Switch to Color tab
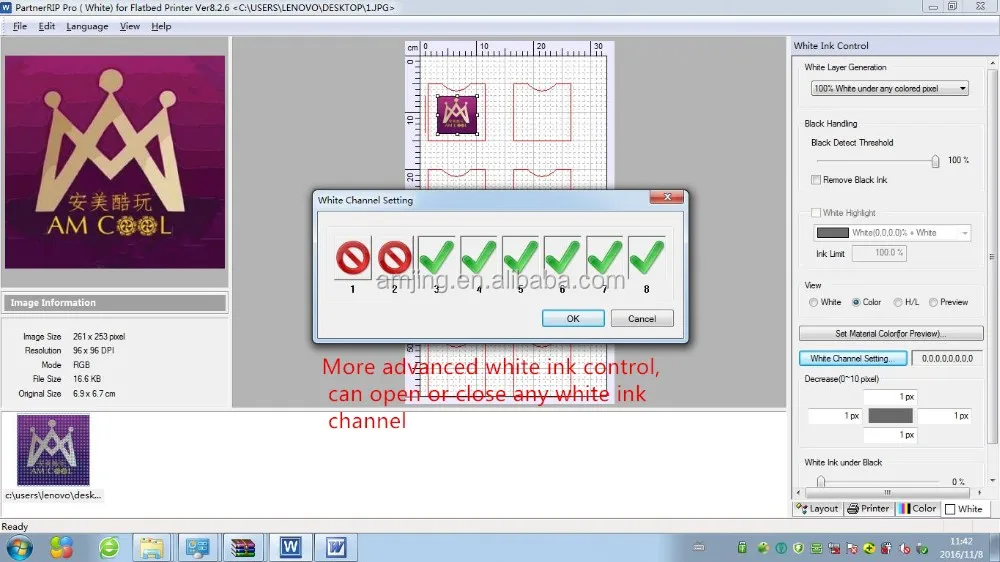The height and width of the screenshot is (562, 1000). coord(918,508)
